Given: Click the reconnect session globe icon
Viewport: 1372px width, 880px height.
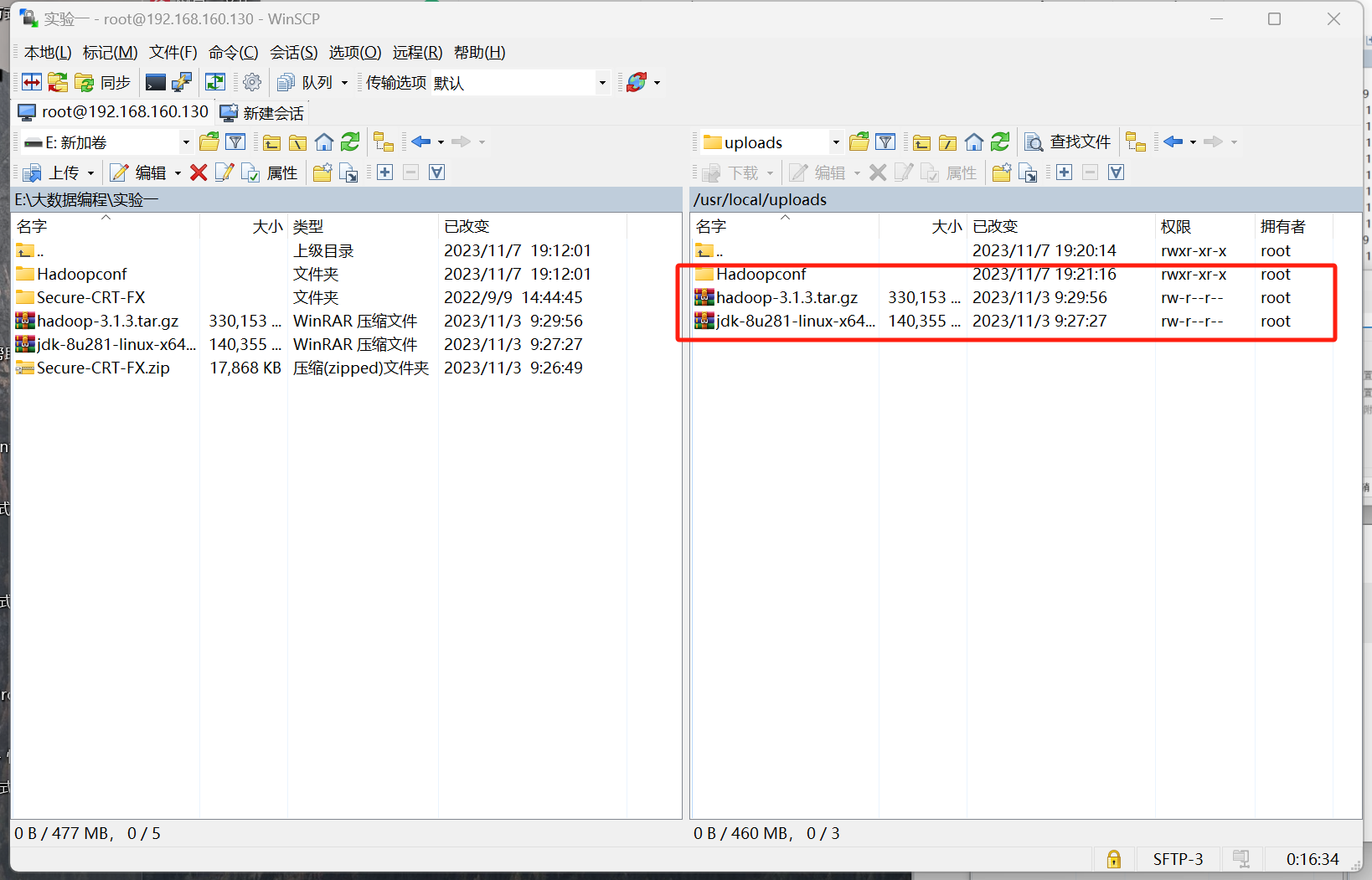Looking at the screenshot, I should point(637,82).
